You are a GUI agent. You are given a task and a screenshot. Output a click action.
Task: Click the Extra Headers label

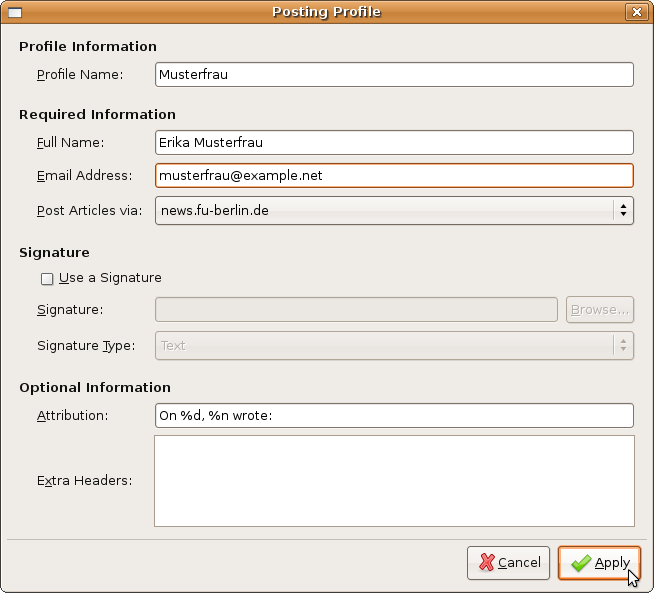click(84, 481)
